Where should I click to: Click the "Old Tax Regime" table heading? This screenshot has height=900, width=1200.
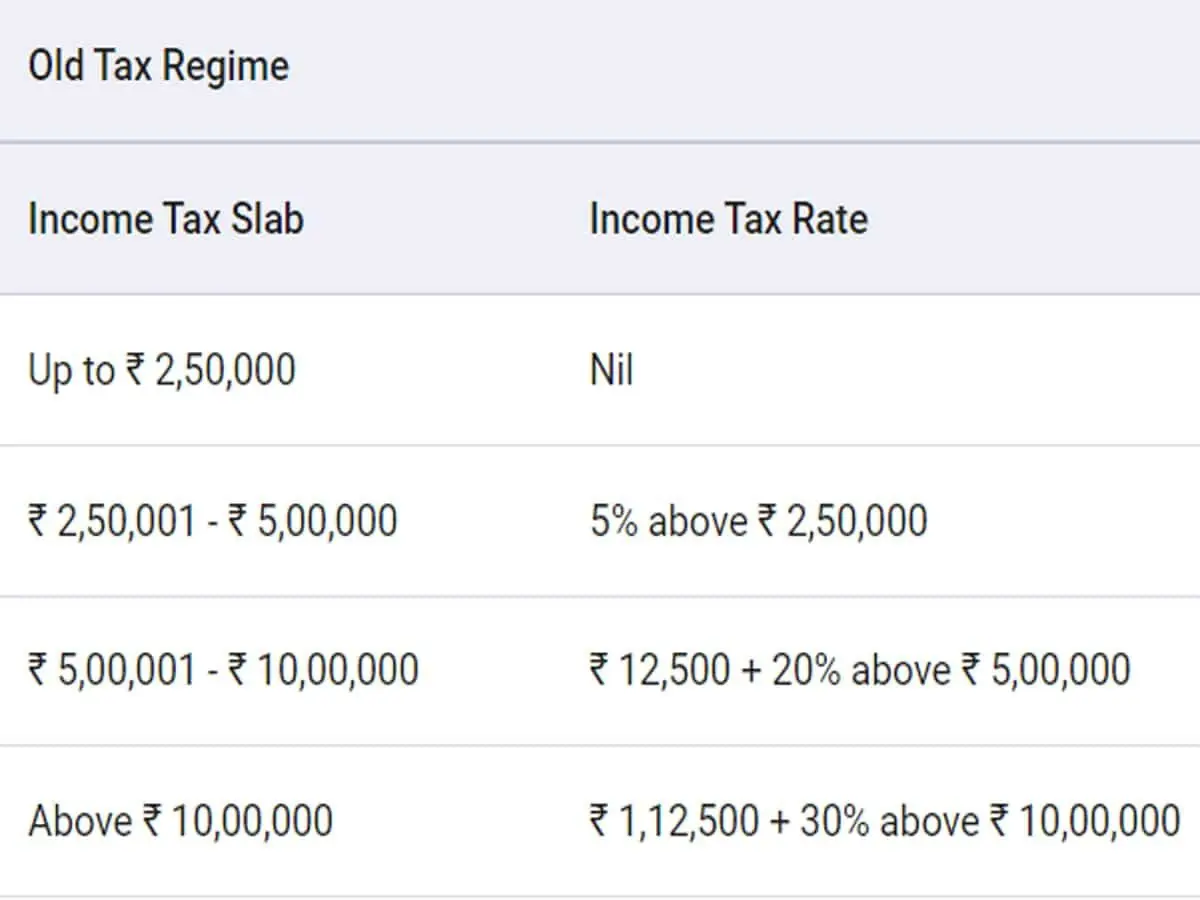(x=158, y=67)
